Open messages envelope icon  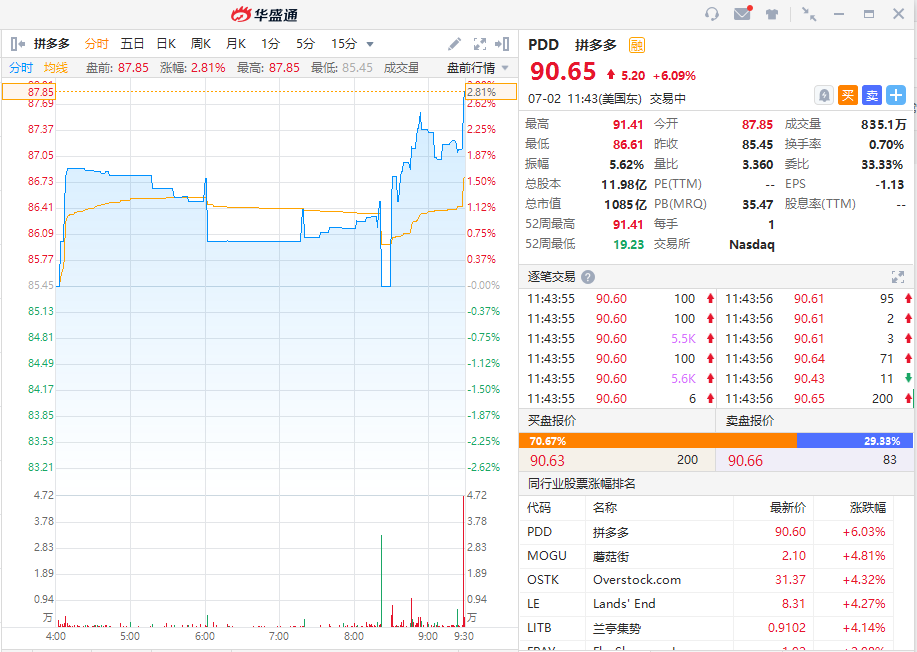743,13
